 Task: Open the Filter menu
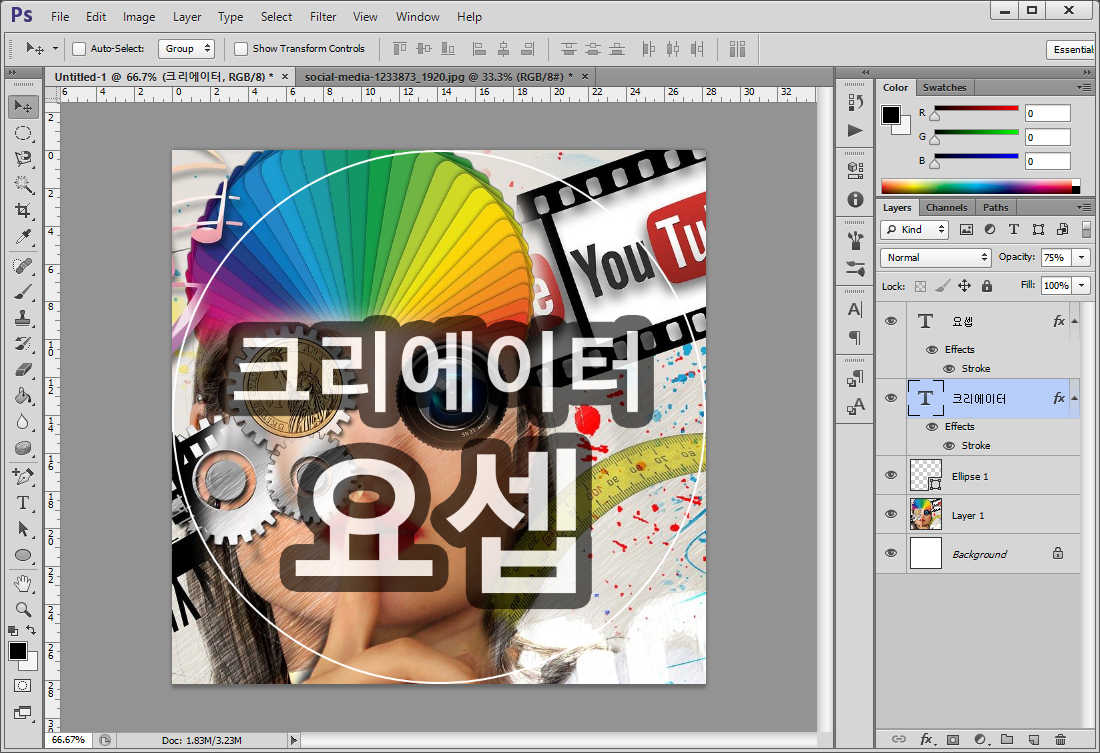click(x=323, y=16)
